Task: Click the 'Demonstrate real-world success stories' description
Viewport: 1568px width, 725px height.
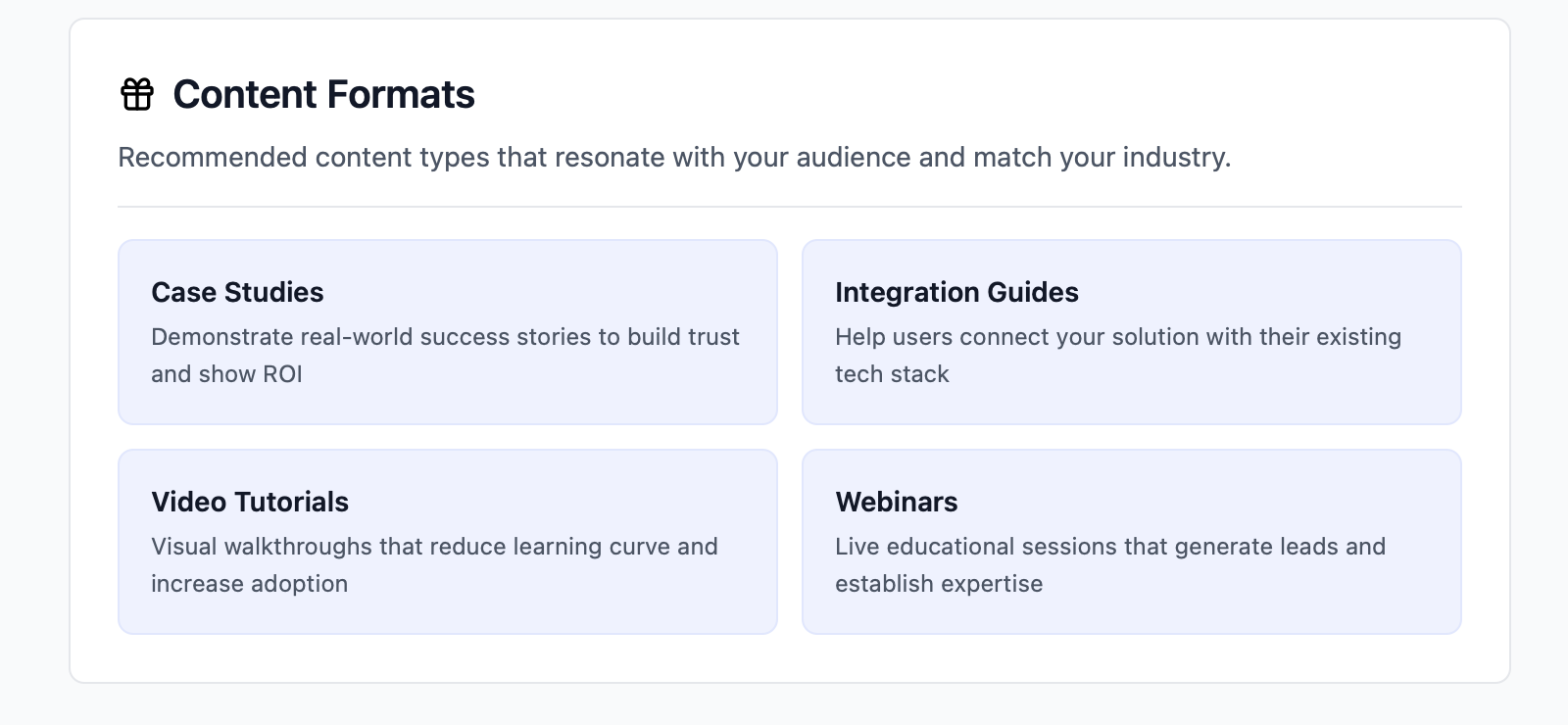Action: point(445,337)
